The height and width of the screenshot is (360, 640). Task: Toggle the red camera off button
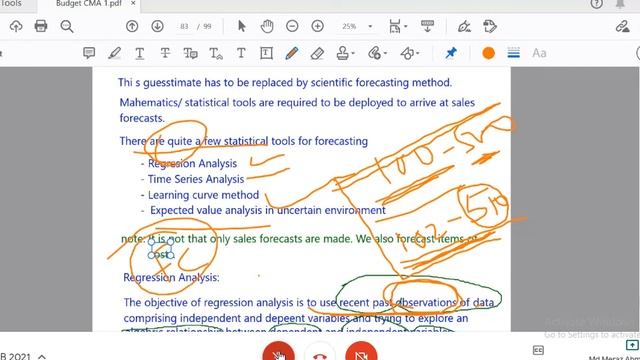coord(361,352)
